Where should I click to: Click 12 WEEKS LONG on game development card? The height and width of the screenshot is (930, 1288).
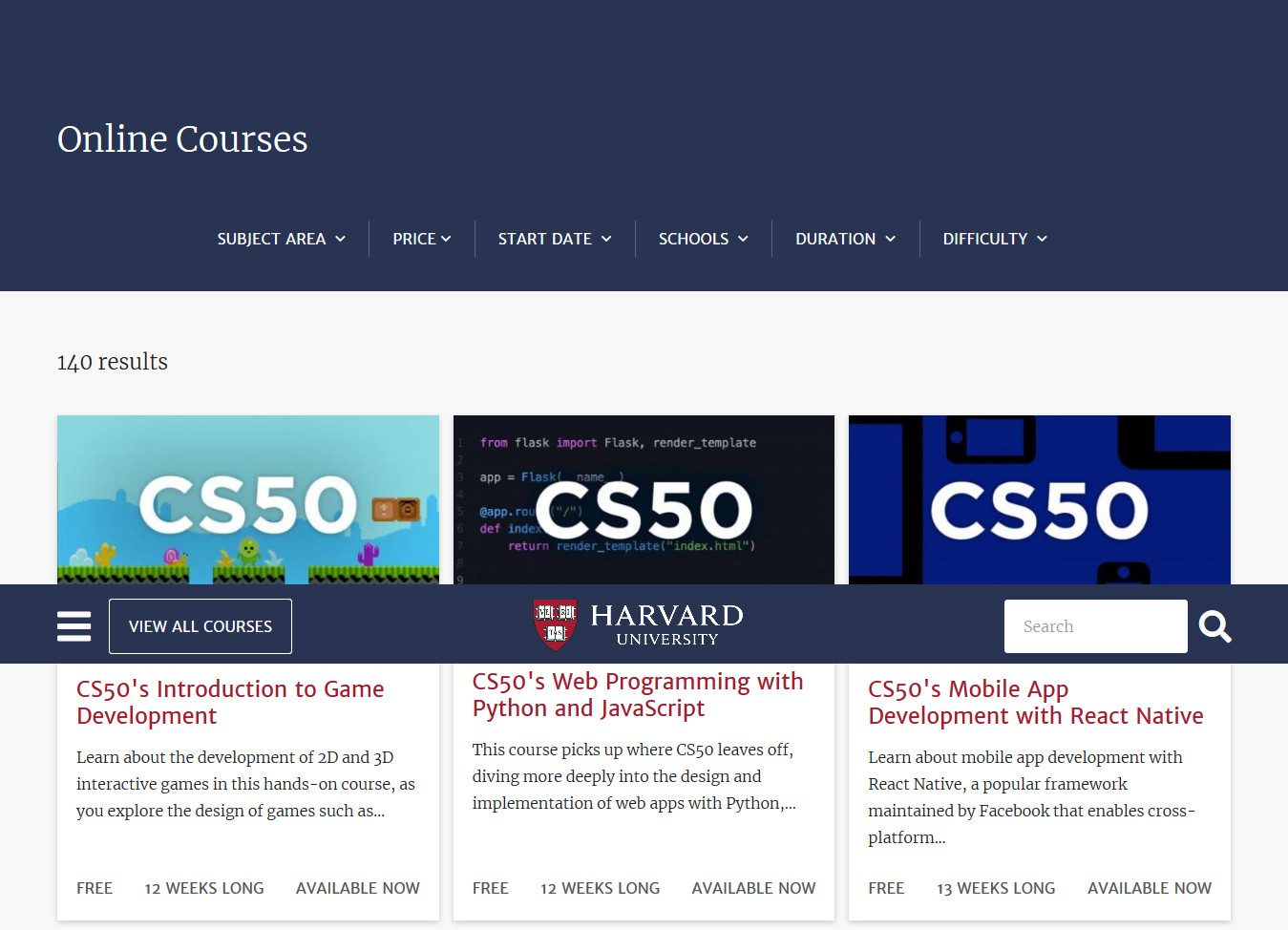pyautogui.click(x=204, y=888)
